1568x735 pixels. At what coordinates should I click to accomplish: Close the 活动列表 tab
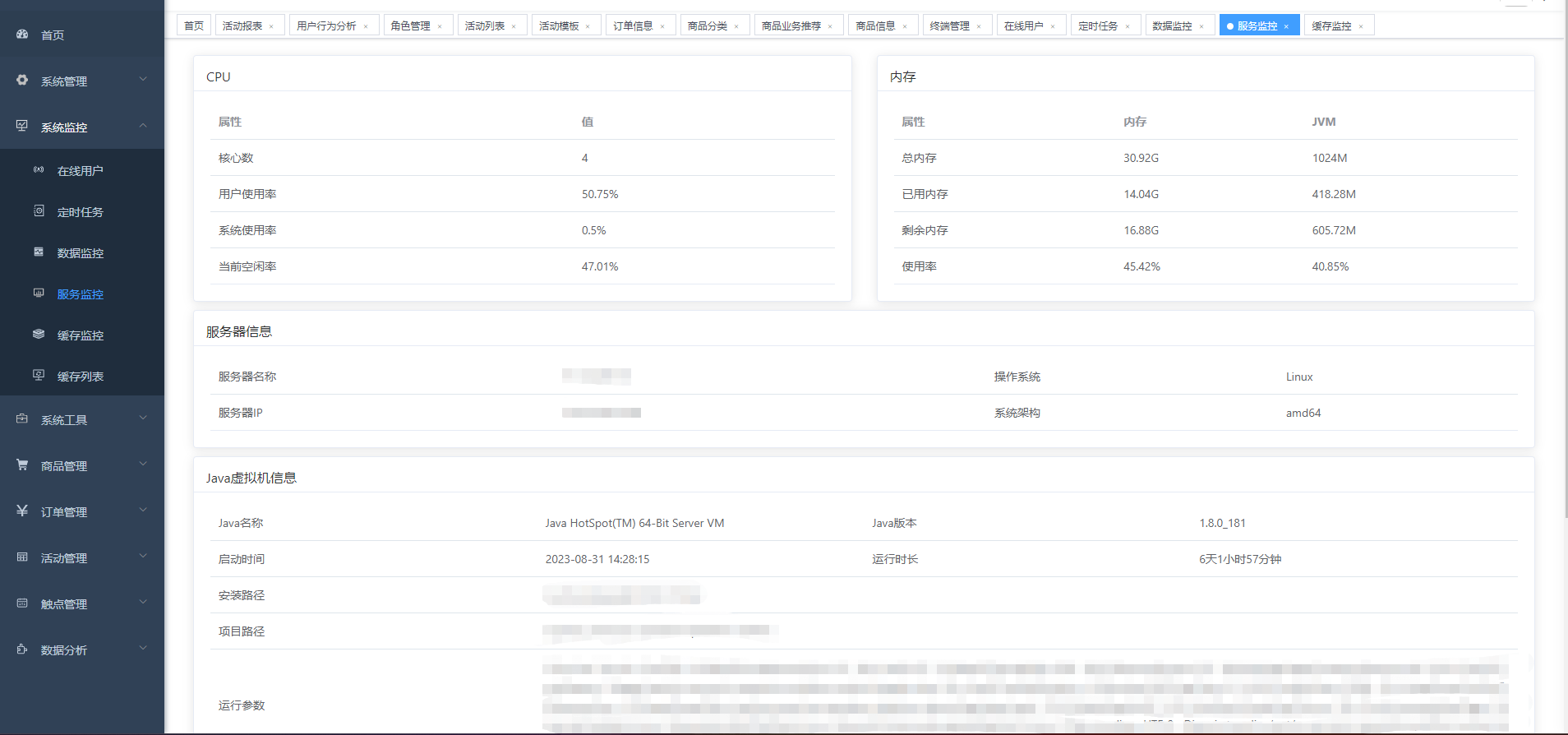point(514,26)
